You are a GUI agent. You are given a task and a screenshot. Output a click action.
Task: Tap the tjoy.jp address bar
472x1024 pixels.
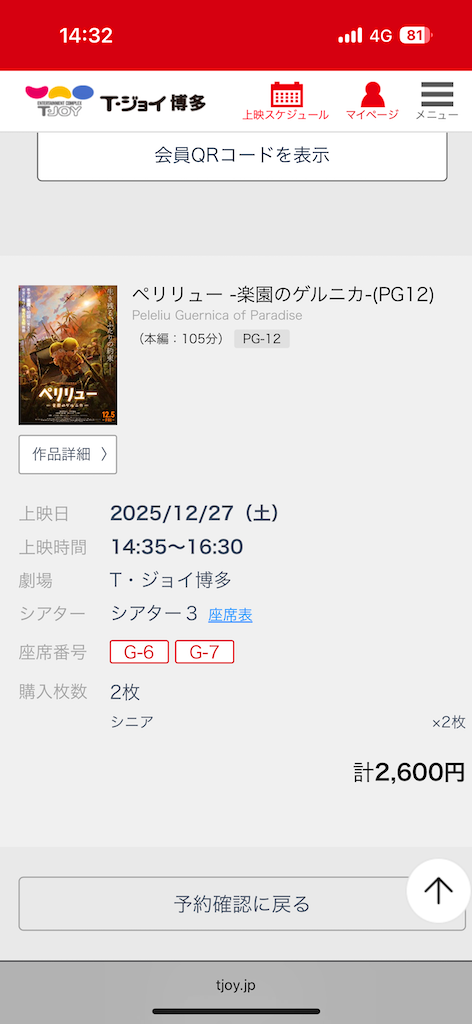click(236, 985)
